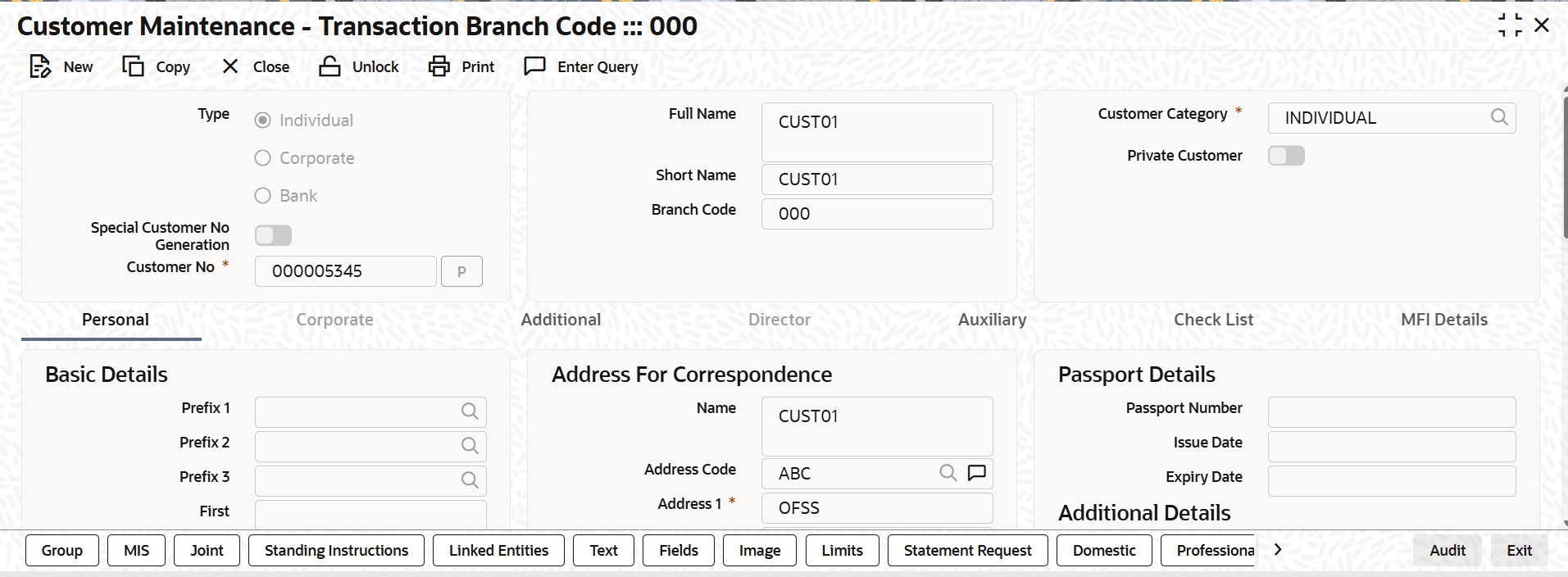Switch to the Check List tab
This screenshot has width=1568, height=577.
tap(1213, 320)
